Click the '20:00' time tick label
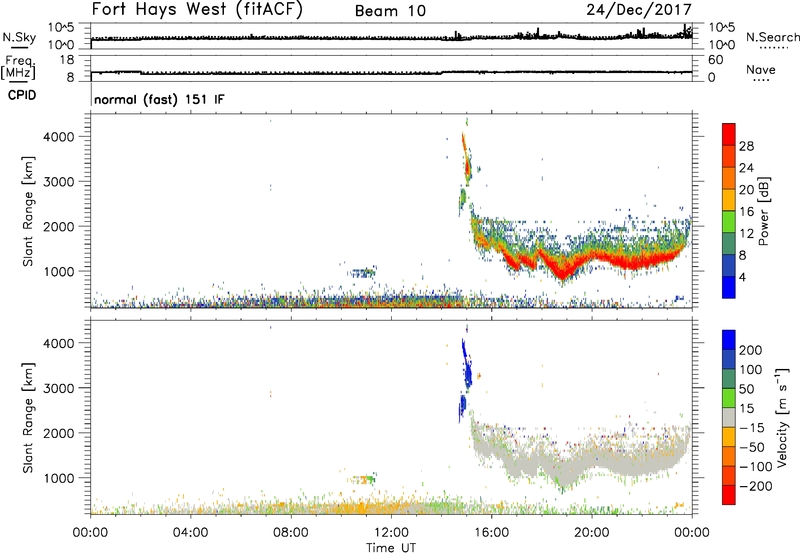Image resolution: width=800 pixels, height=554 pixels. click(592, 533)
